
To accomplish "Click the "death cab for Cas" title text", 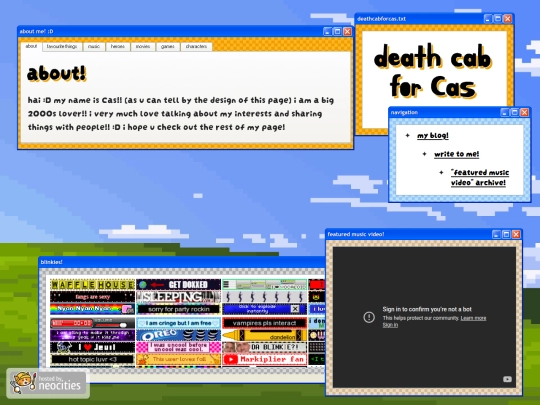I will (433, 71).
